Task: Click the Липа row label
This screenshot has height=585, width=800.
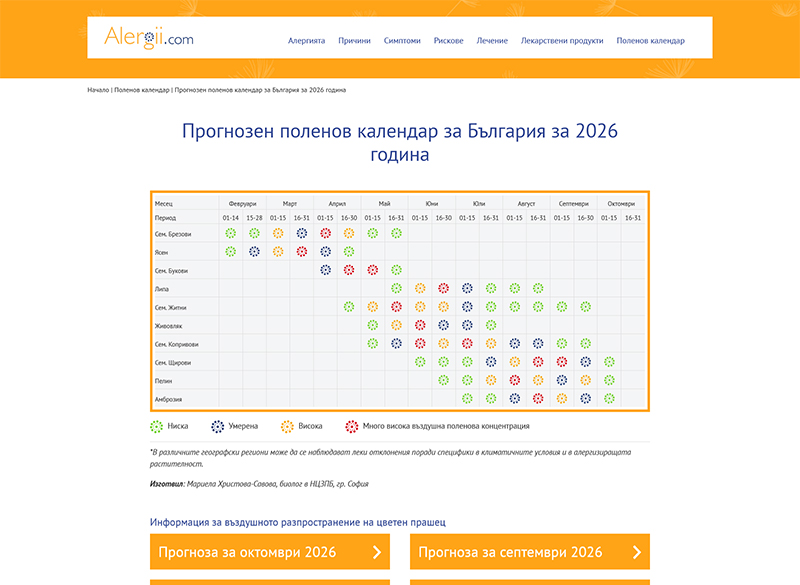Action: [x=162, y=289]
